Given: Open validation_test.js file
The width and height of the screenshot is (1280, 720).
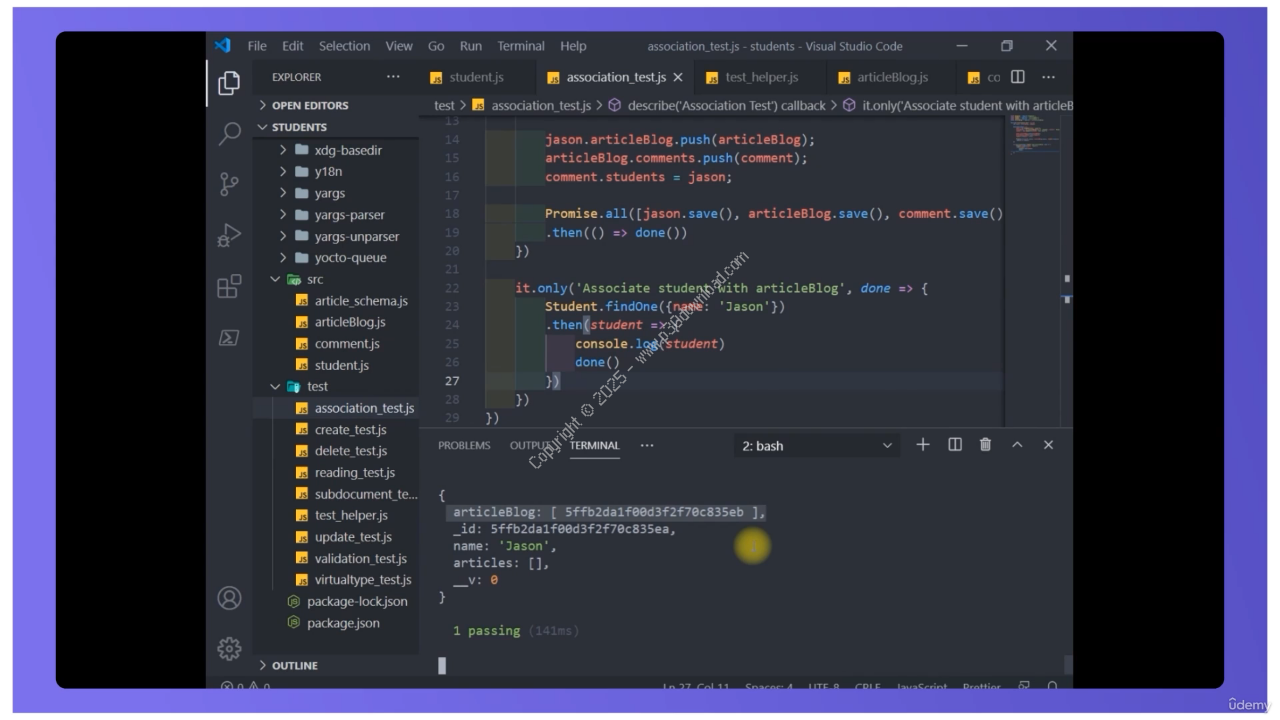Looking at the screenshot, I should pos(336,558).
